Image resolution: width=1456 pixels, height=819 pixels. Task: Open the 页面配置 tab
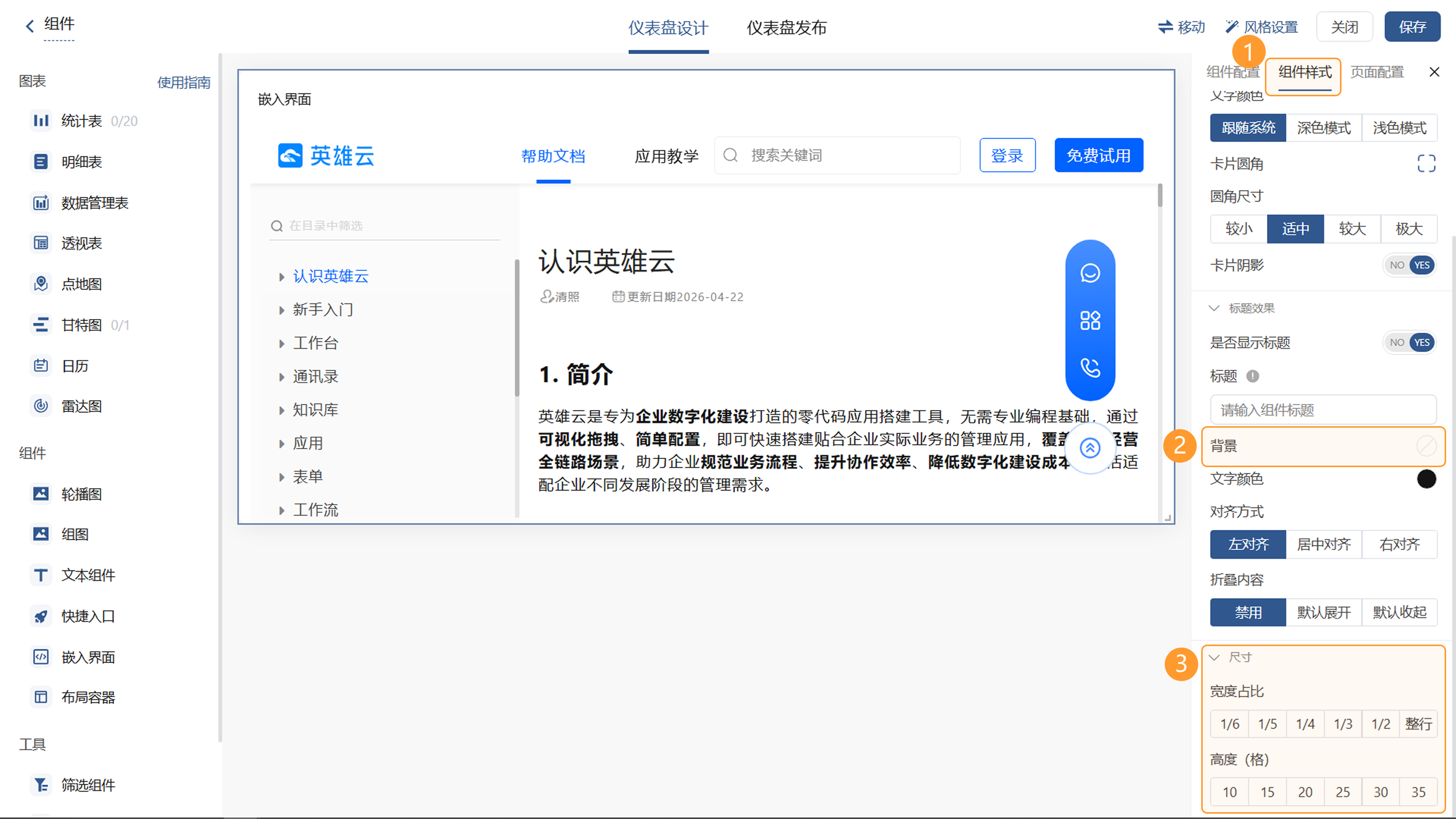1377,72
